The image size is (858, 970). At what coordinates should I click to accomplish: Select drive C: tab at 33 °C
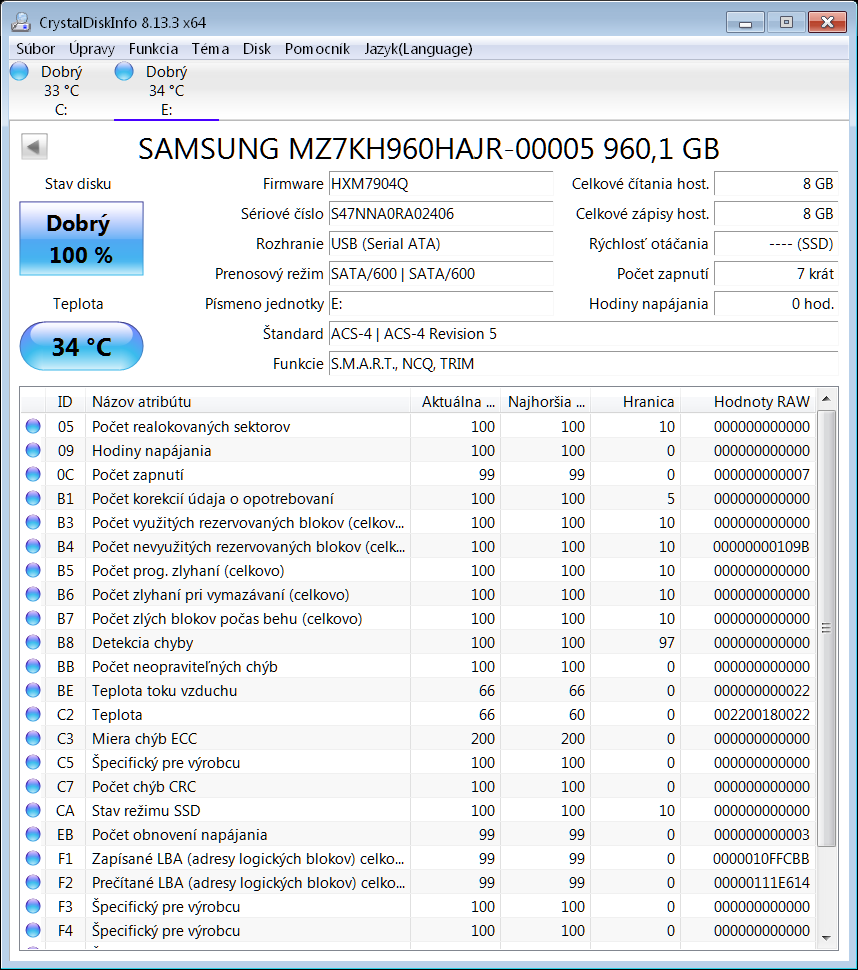pyautogui.click(x=61, y=90)
